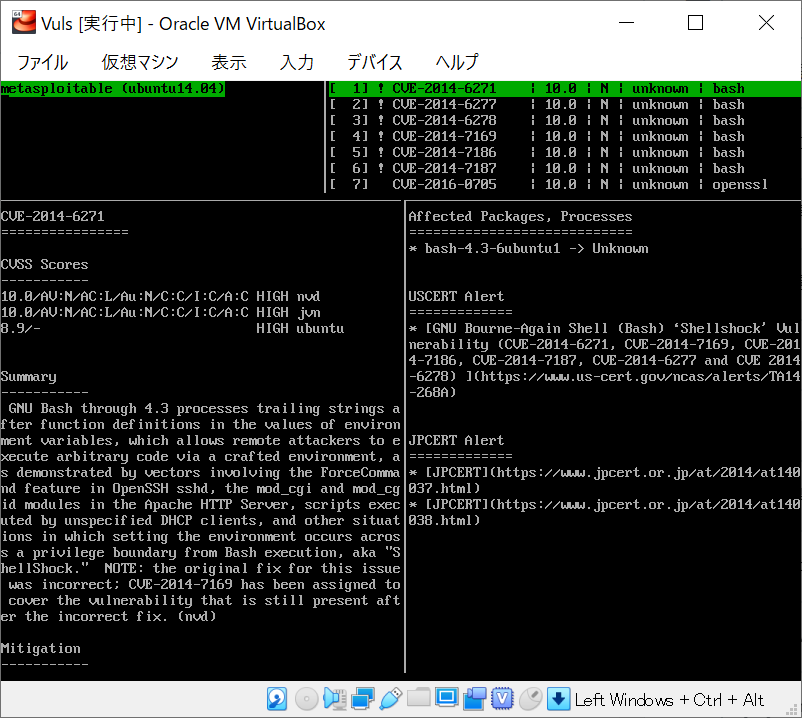Open the デバイス menu
This screenshot has width=802, height=718.
pyautogui.click(x=374, y=62)
